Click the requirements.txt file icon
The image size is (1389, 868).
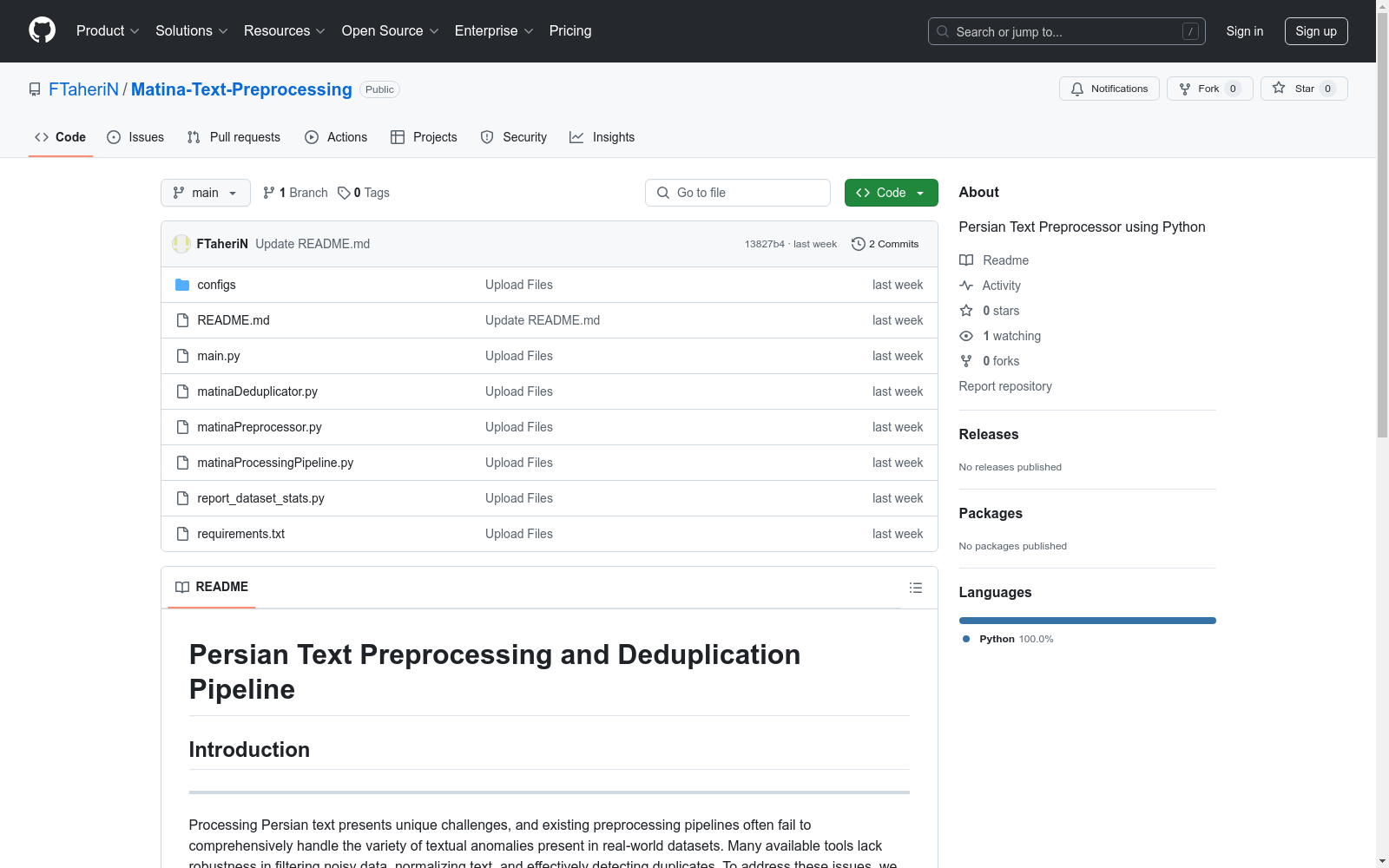[182, 534]
